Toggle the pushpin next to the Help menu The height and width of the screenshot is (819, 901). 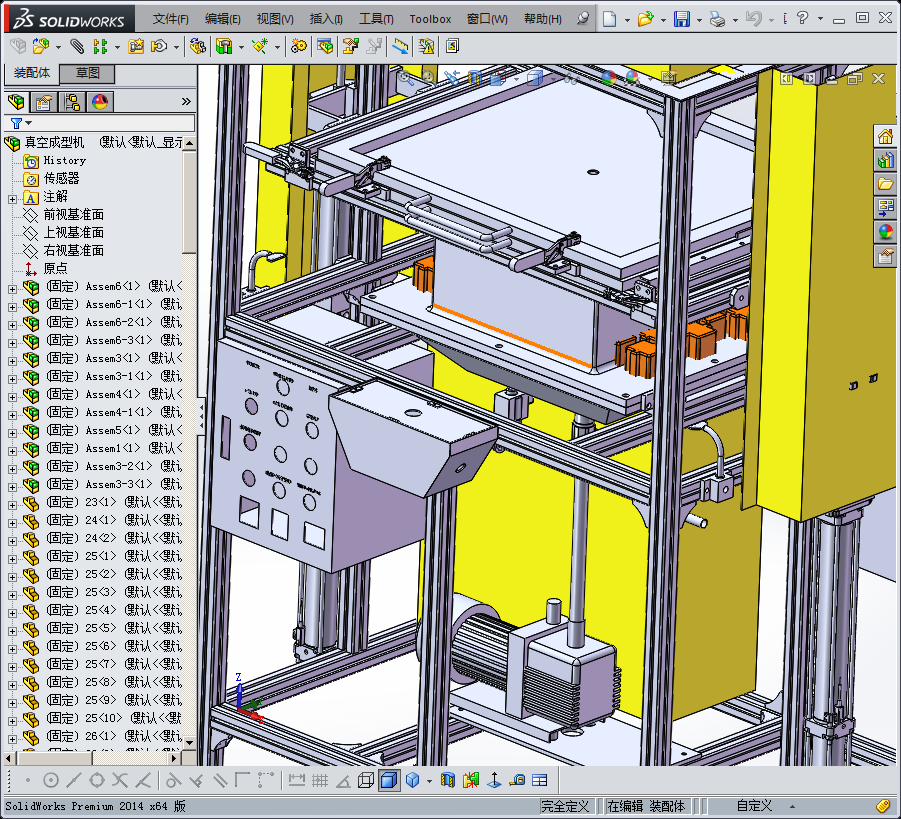point(584,19)
